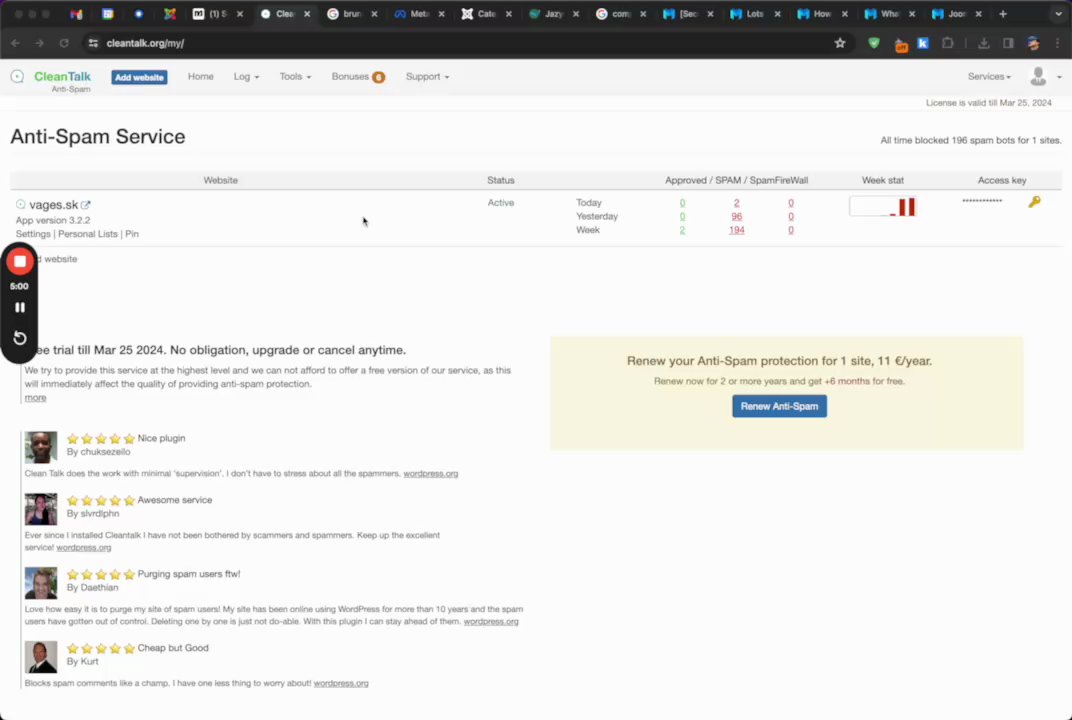Image resolution: width=1072 pixels, height=720 pixels.
Task: Click the Pin link for vages.sk
Action: tap(132, 234)
